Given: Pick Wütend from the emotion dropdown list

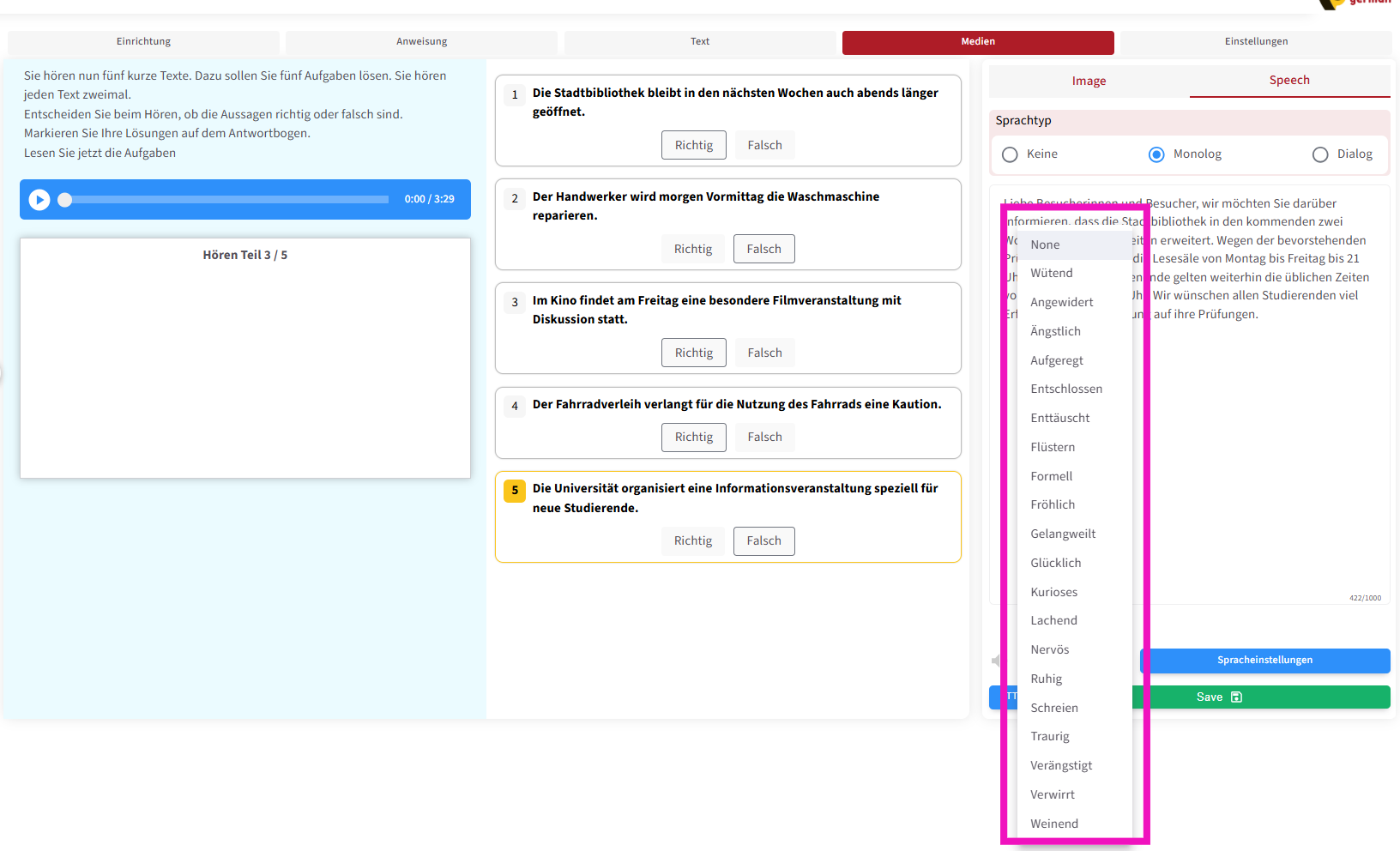Looking at the screenshot, I should click(1052, 273).
